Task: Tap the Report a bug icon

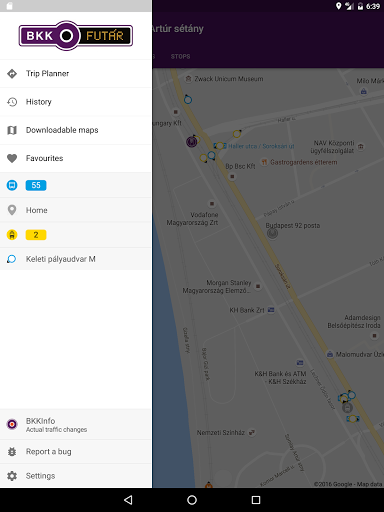Action: [12, 452]
